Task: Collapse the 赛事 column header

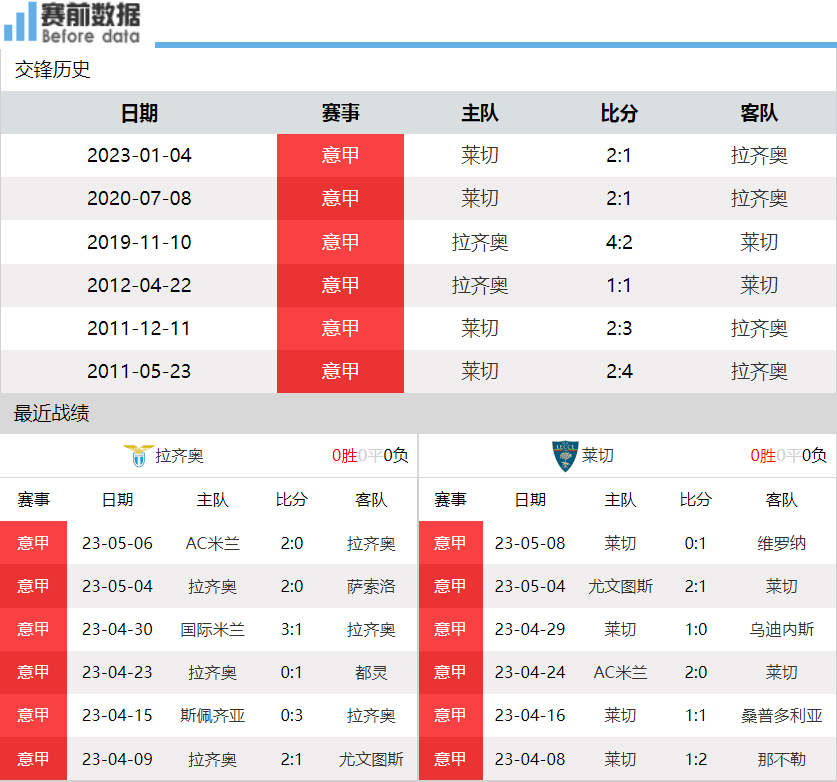Action: [x=340, y=113]
